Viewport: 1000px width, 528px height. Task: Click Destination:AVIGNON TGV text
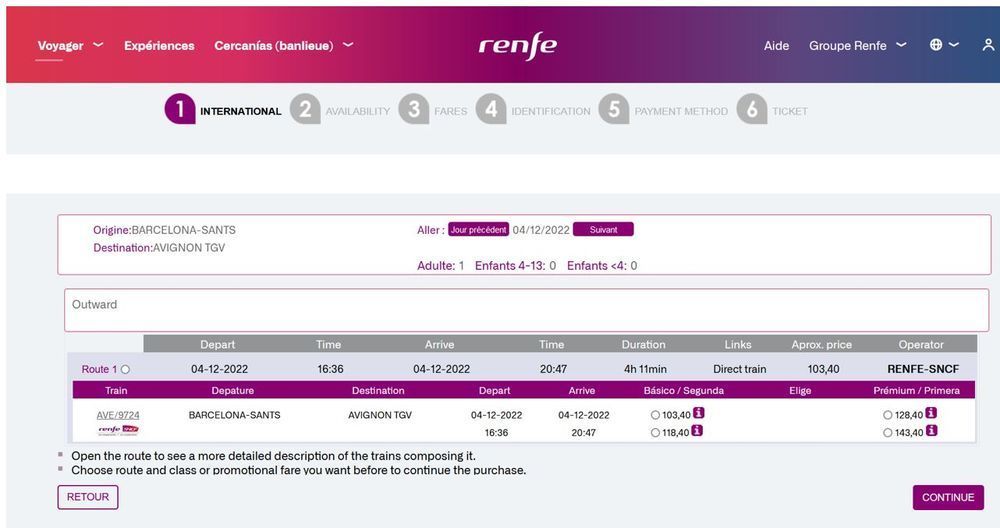[159, 248]
